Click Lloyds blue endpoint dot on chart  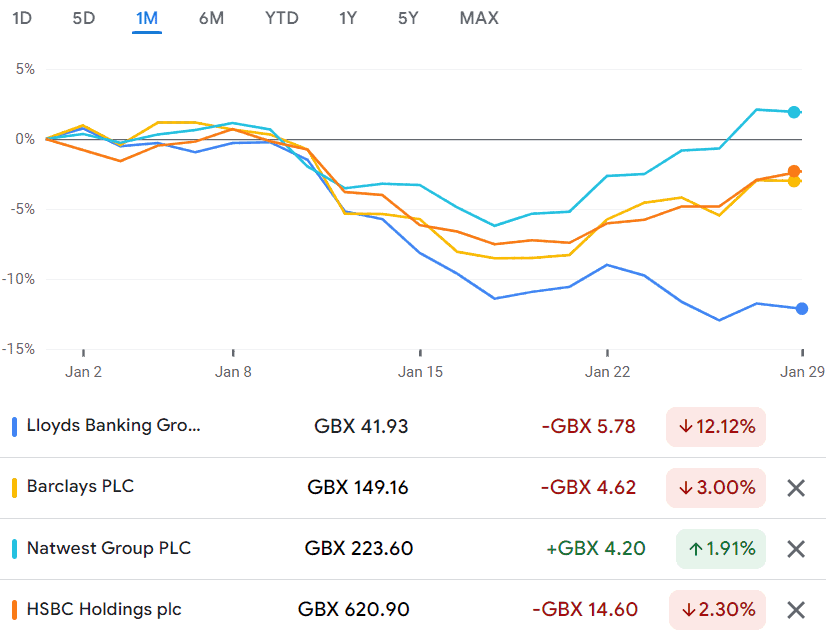801,308
